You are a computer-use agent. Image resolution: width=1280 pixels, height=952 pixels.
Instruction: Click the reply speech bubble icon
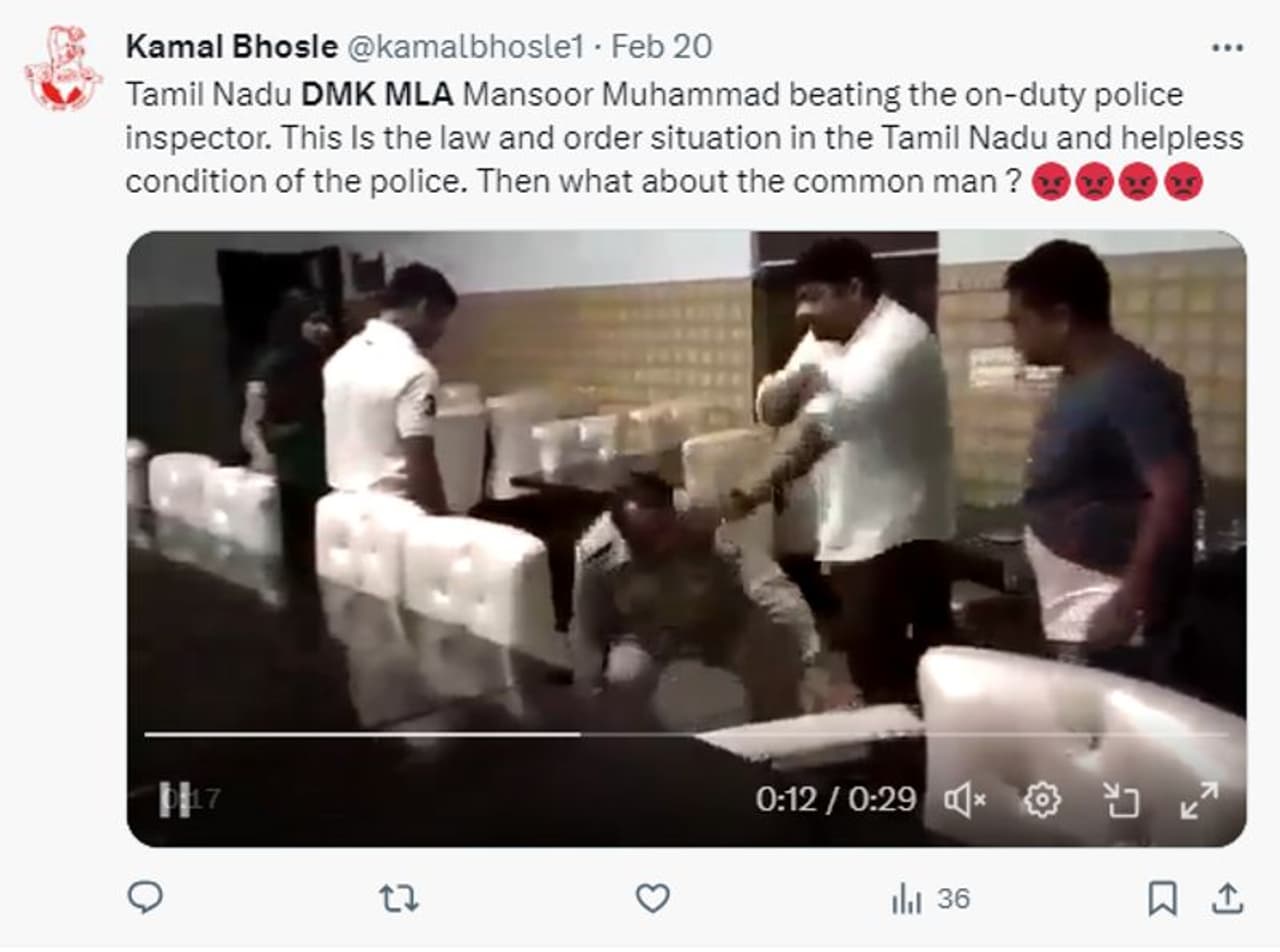click(145, 898)
